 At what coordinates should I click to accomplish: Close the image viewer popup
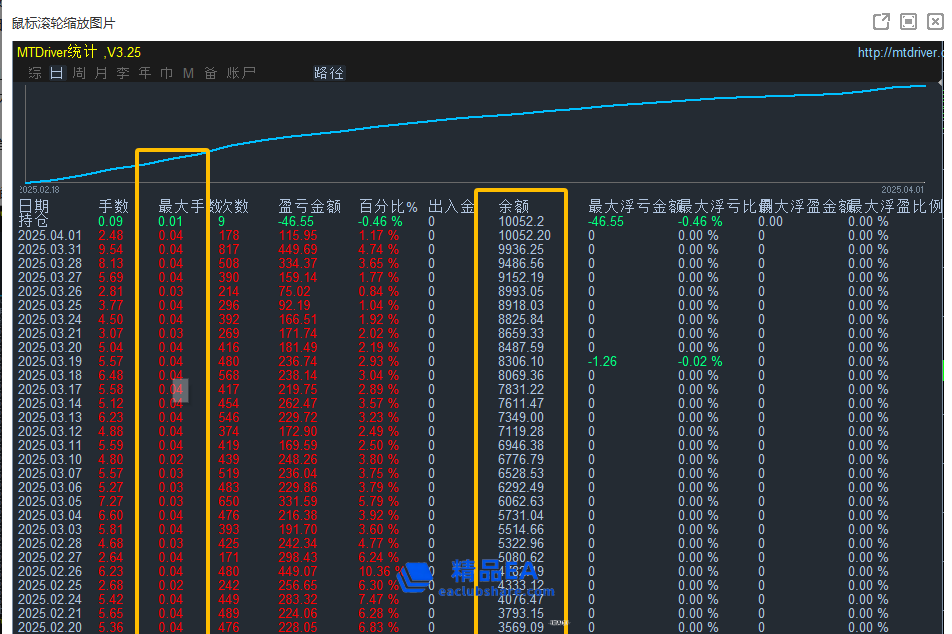pos(935,21)
